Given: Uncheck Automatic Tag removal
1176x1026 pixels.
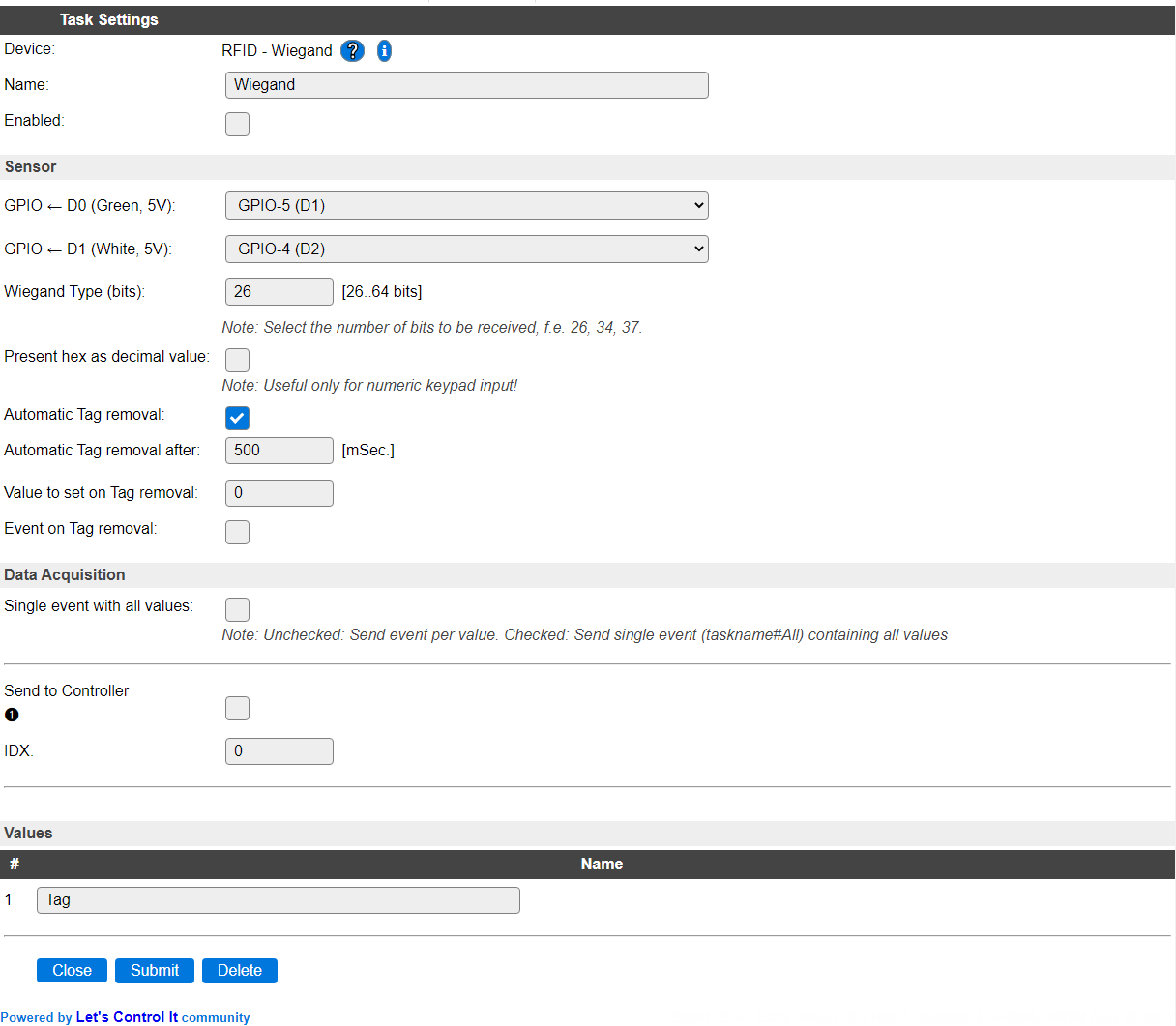Looking at the screenshot, I should click(237, 418).
